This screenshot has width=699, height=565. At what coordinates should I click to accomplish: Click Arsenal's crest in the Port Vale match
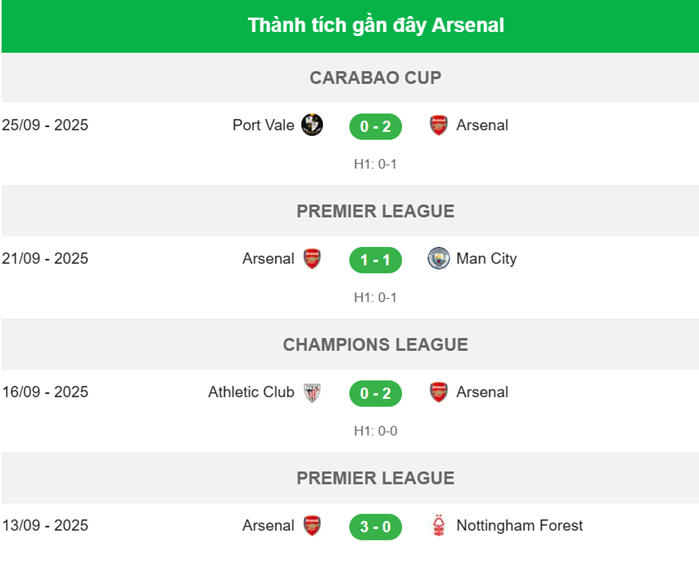438,125
